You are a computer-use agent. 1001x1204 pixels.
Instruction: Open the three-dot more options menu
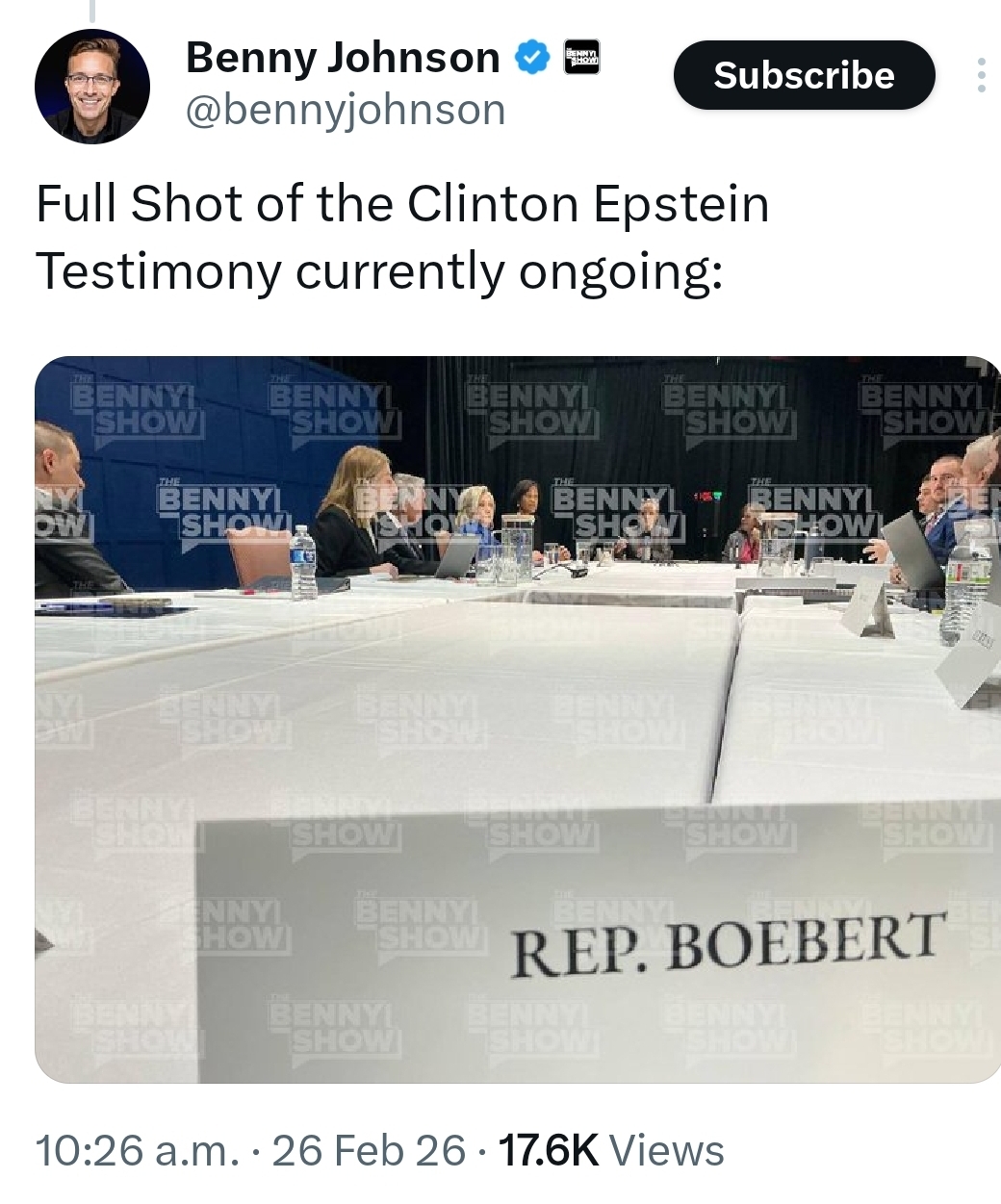[x=981, y=75]
